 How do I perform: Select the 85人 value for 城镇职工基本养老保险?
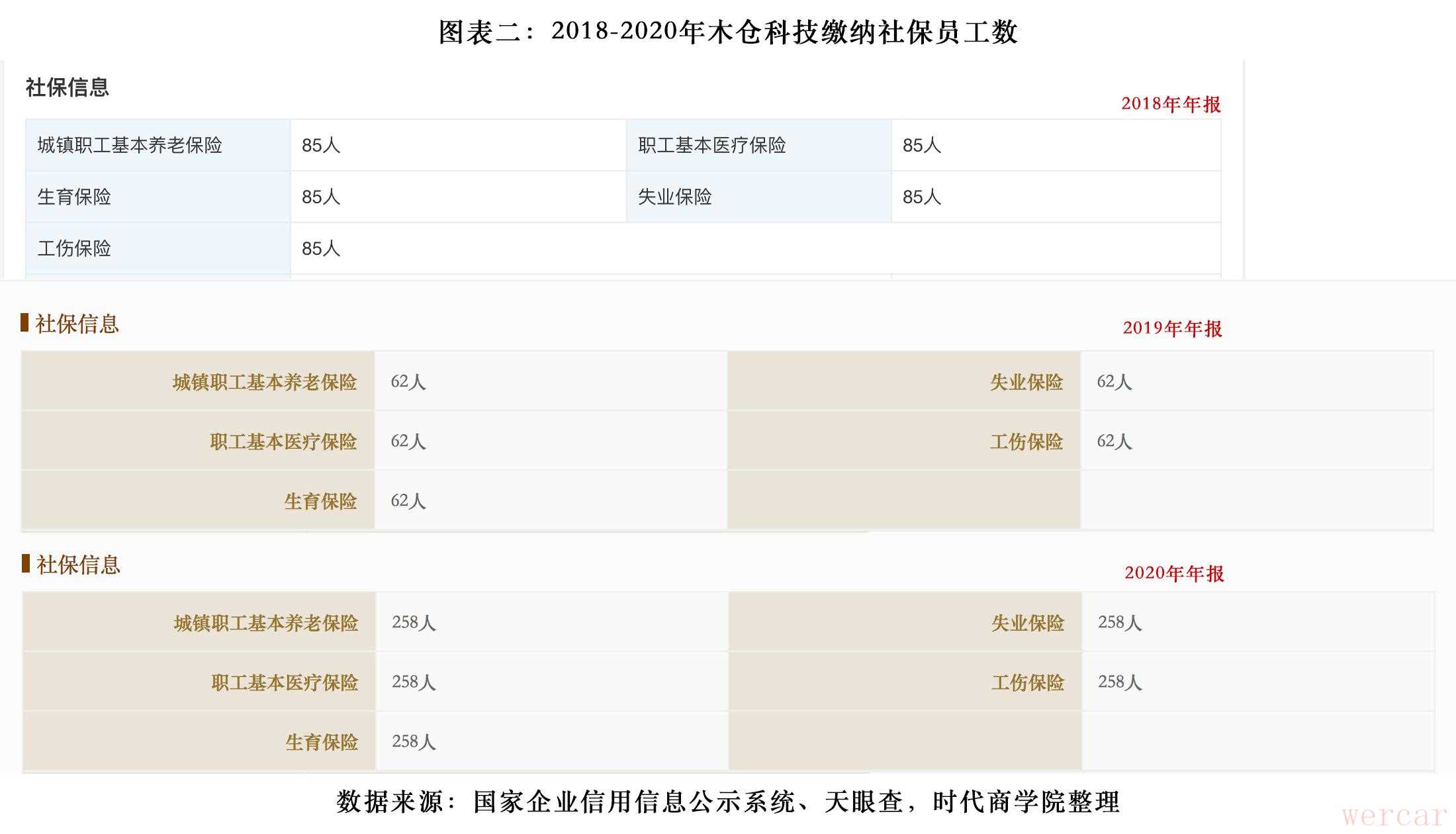tap(321, 145)
